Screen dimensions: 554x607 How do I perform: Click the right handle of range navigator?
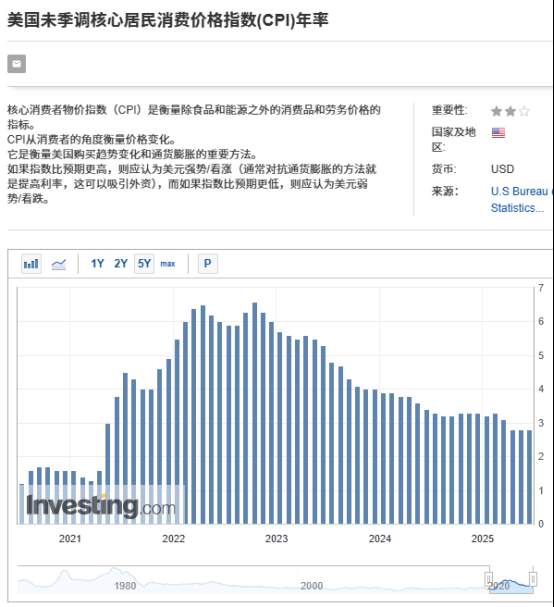click(x=533, y=579)
